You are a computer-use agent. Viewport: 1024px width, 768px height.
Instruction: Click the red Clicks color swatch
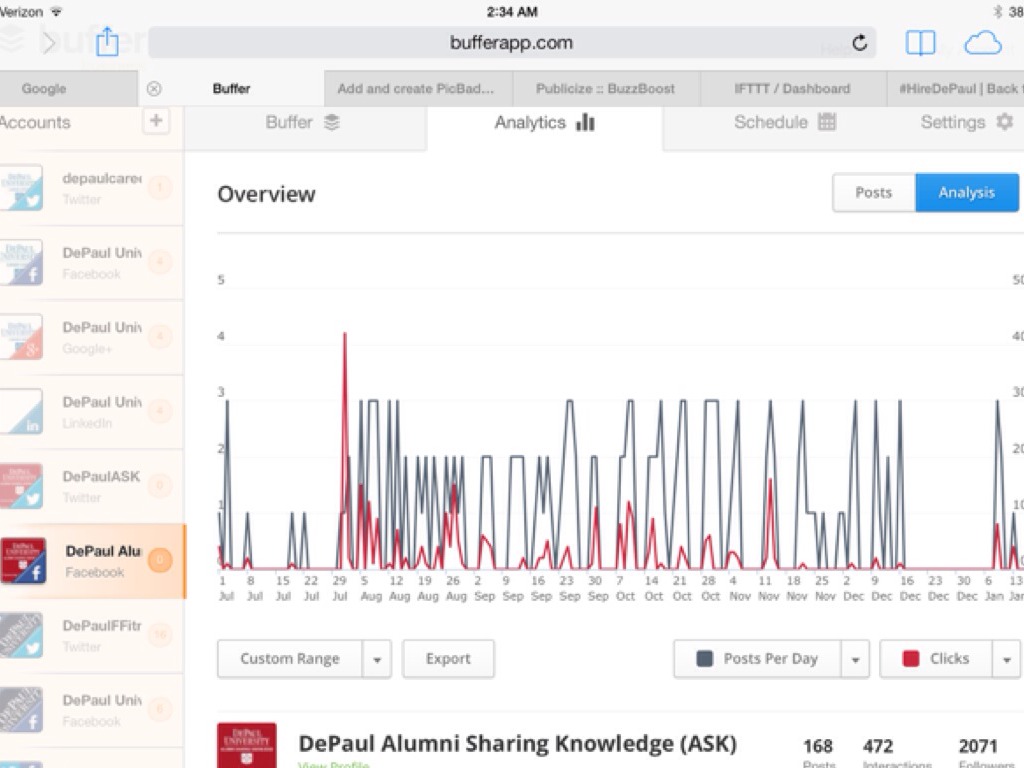(910, 659)
